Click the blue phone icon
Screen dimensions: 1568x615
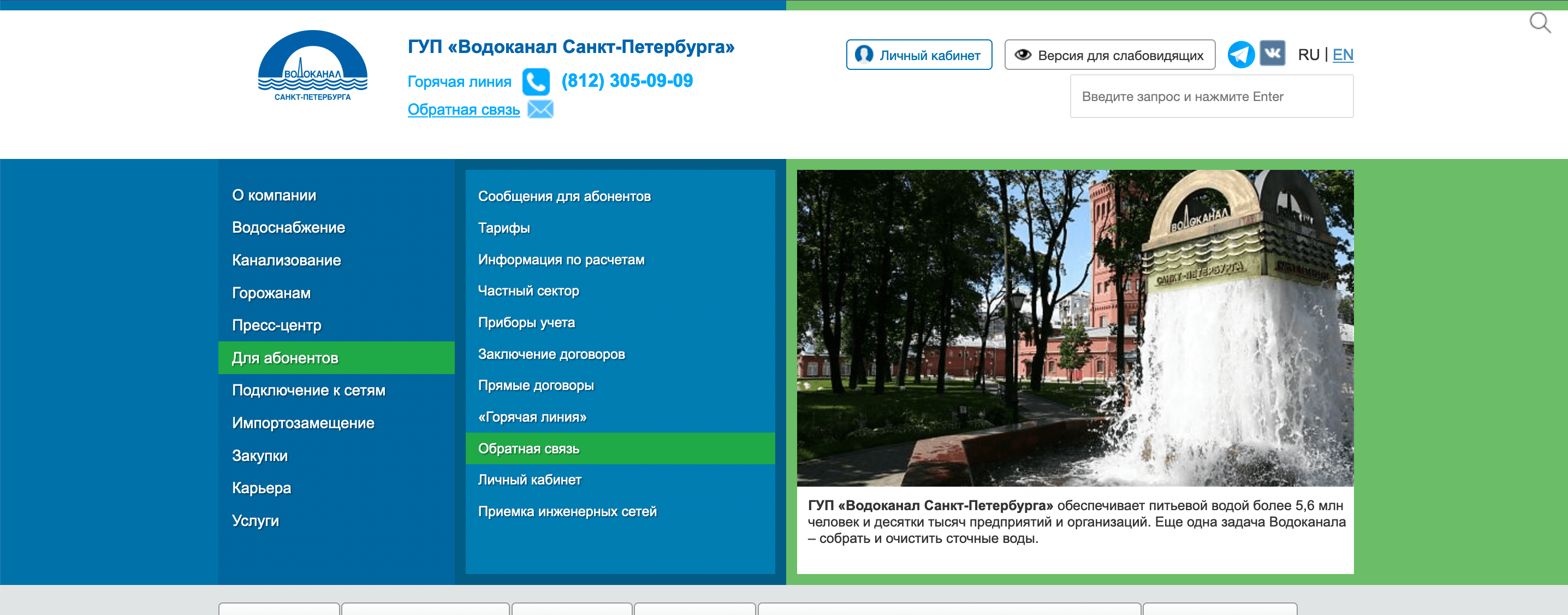coord(536,81)
